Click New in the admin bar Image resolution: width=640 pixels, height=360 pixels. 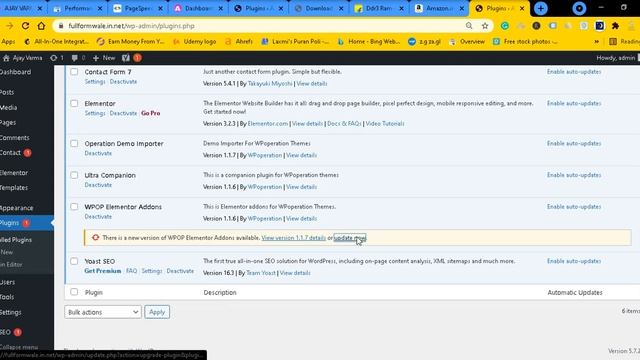104,58
